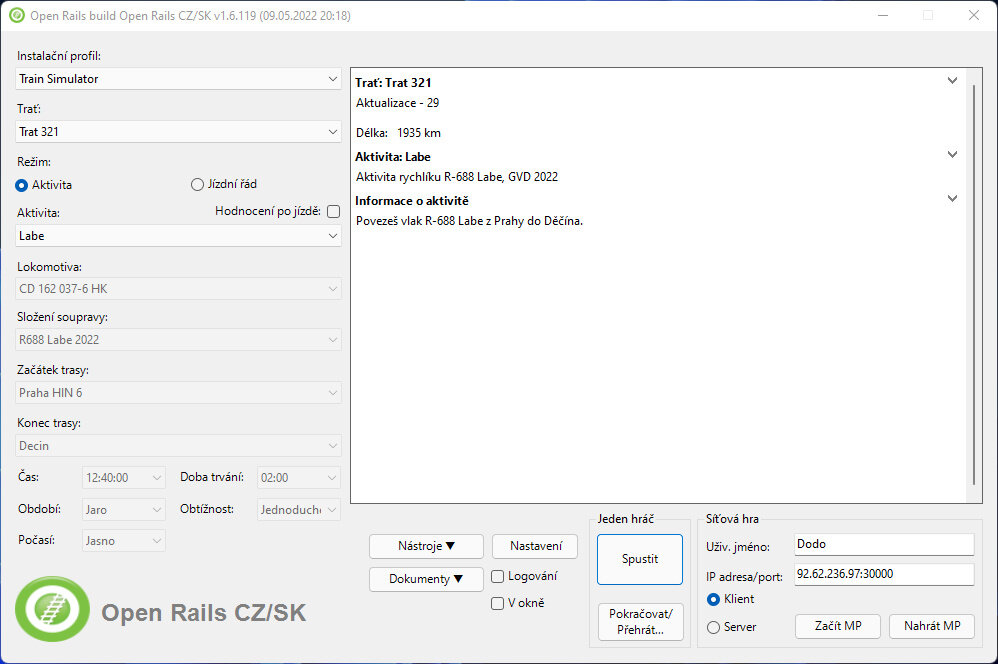998x664 pixels.
Task: Collapse the Informace o aktivitě section chevron
Action: coord(952,199)
